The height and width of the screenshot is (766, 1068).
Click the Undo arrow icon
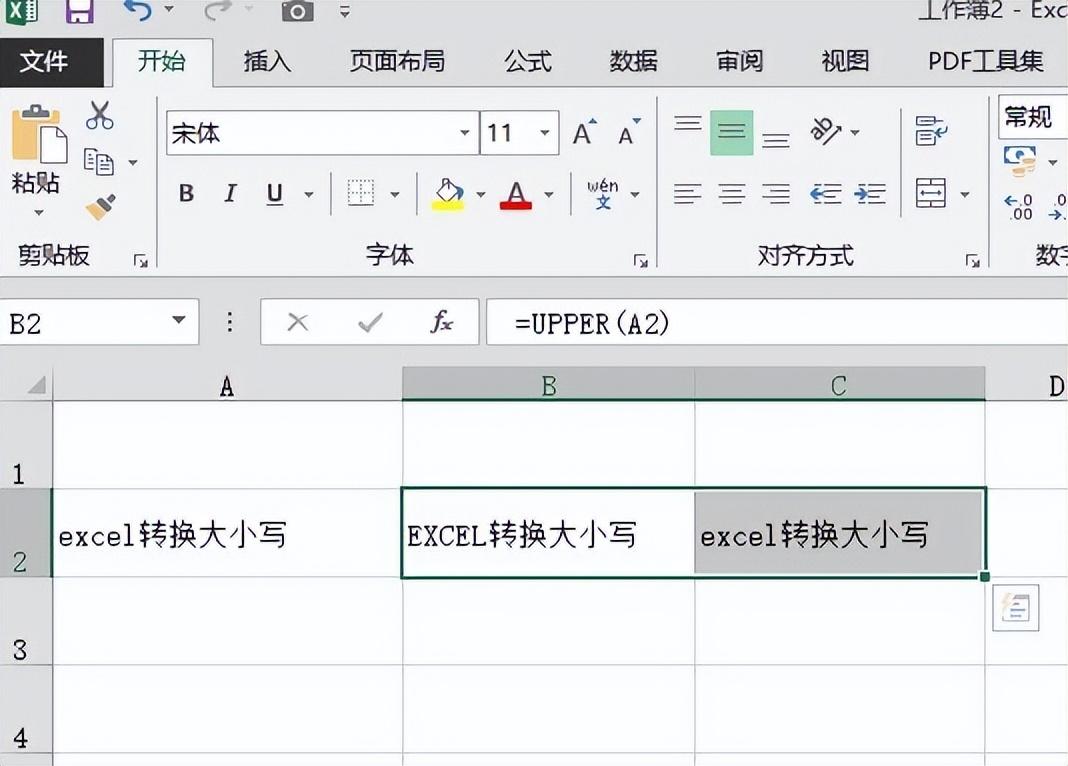pos(138,10)
